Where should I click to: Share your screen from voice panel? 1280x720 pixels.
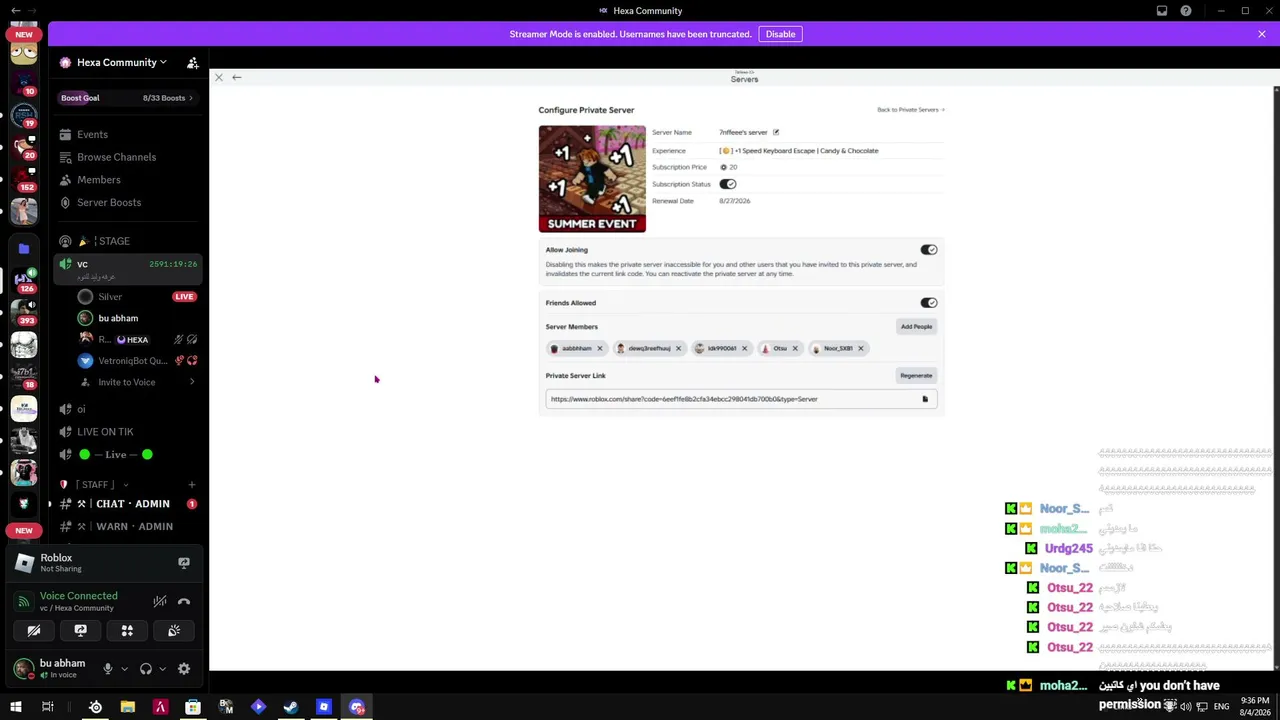(x=81, y=631)
